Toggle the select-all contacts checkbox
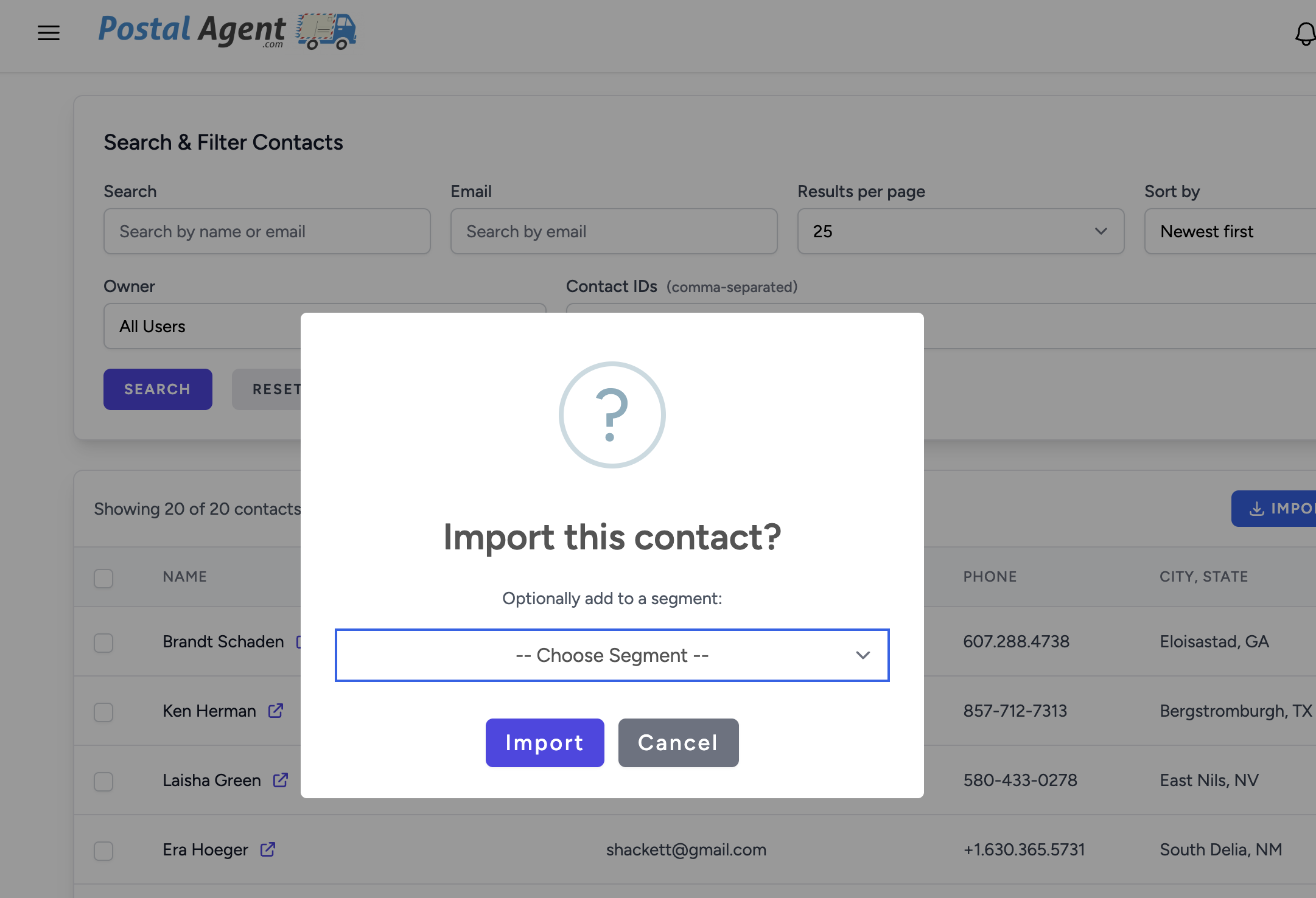This screenshot has height=898, width=1316. (103, 578)
